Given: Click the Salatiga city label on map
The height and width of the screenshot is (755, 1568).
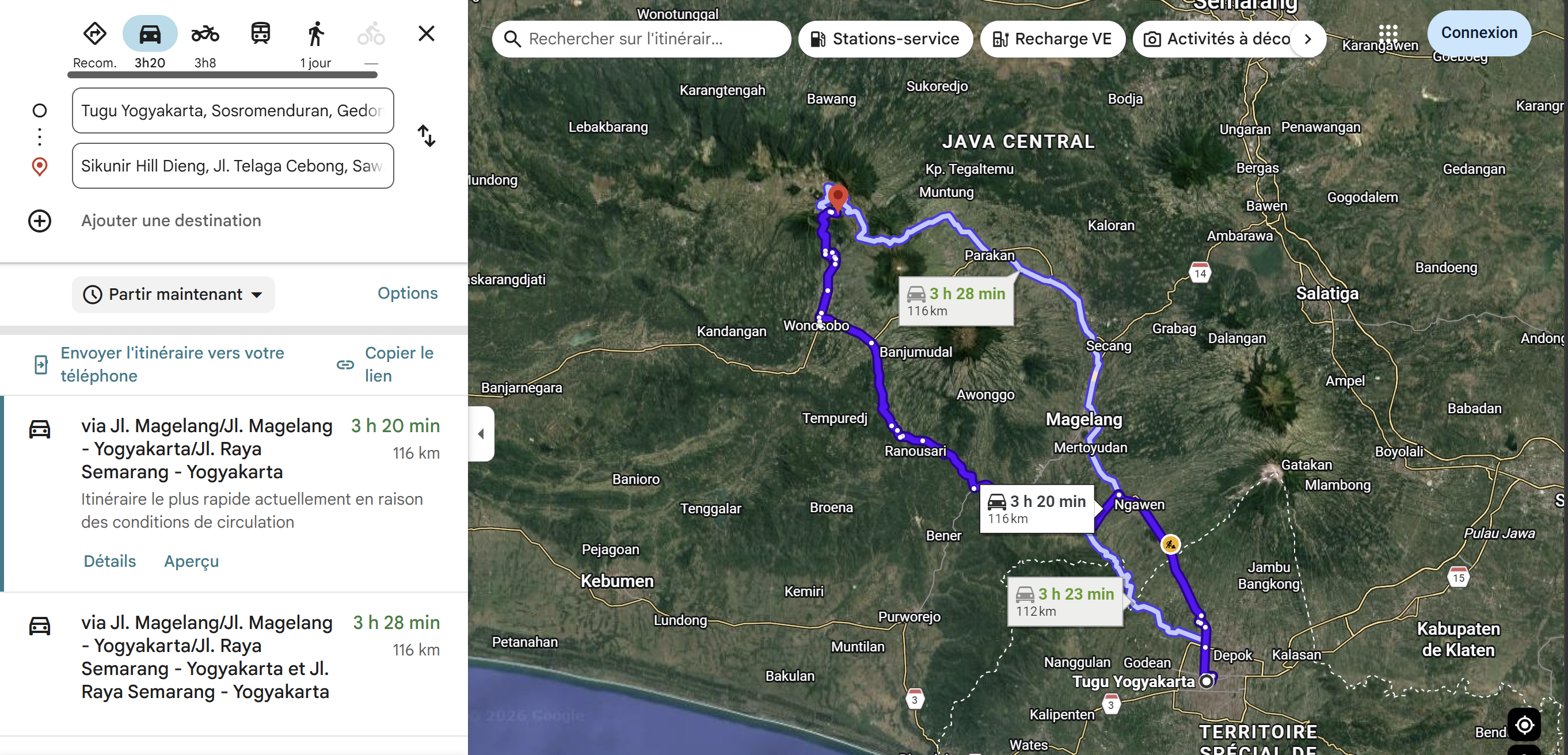Looking at the screenshot, I should 1327,294.
